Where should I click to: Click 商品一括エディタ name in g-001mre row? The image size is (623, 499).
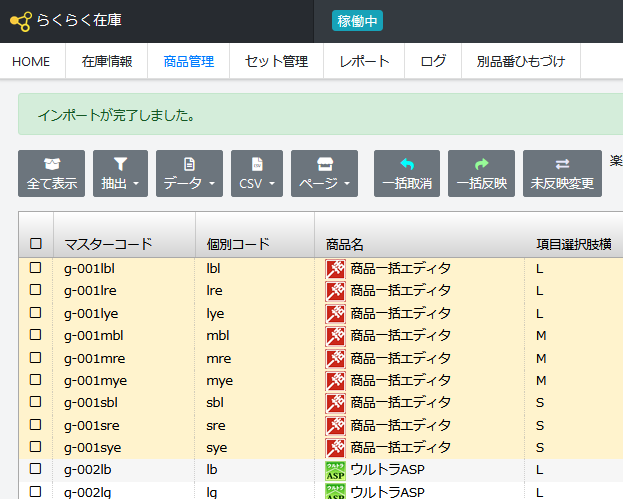[x=400, y=358]
